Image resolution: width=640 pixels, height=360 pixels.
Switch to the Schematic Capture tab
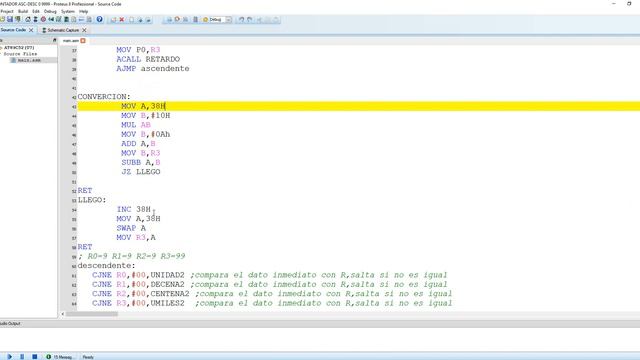pos(63,30)
